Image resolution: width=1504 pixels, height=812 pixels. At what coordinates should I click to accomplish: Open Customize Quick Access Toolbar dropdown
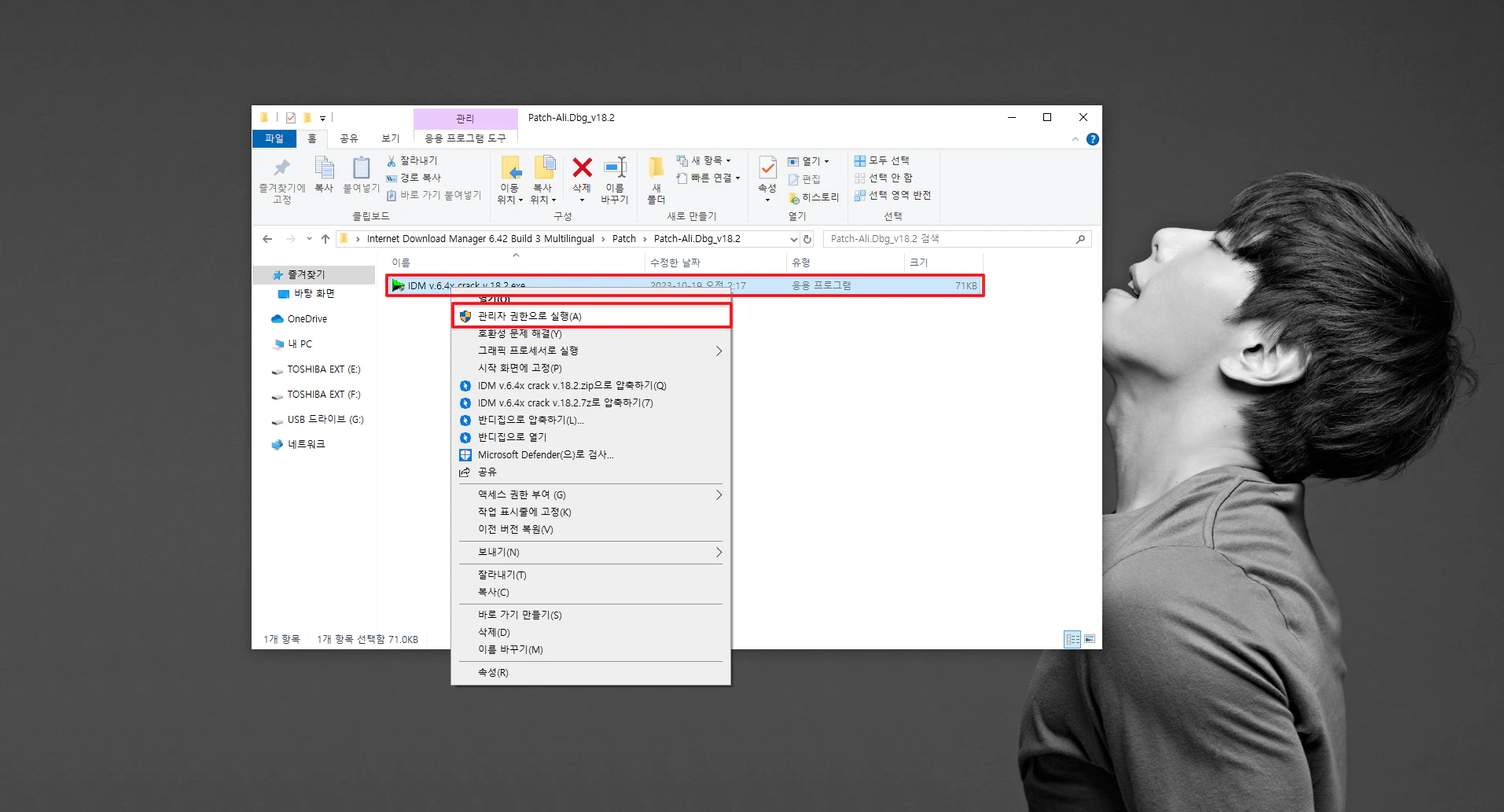322,118
